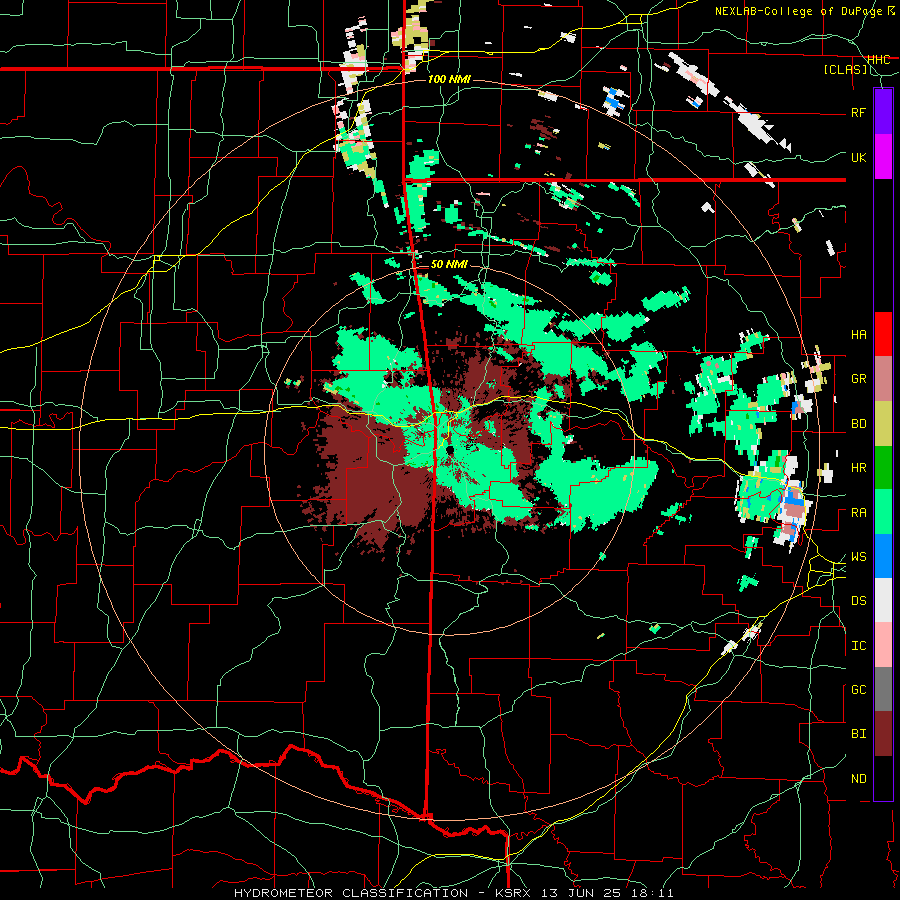900x900 pixels.
Task: Click the Hydrometeor Classification KSRX caption
Action: tap(453, 893)
